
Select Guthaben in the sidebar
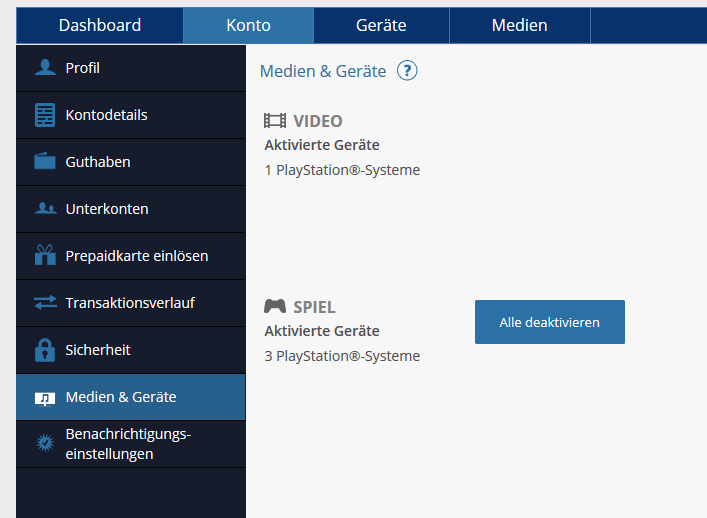[131, 162]
